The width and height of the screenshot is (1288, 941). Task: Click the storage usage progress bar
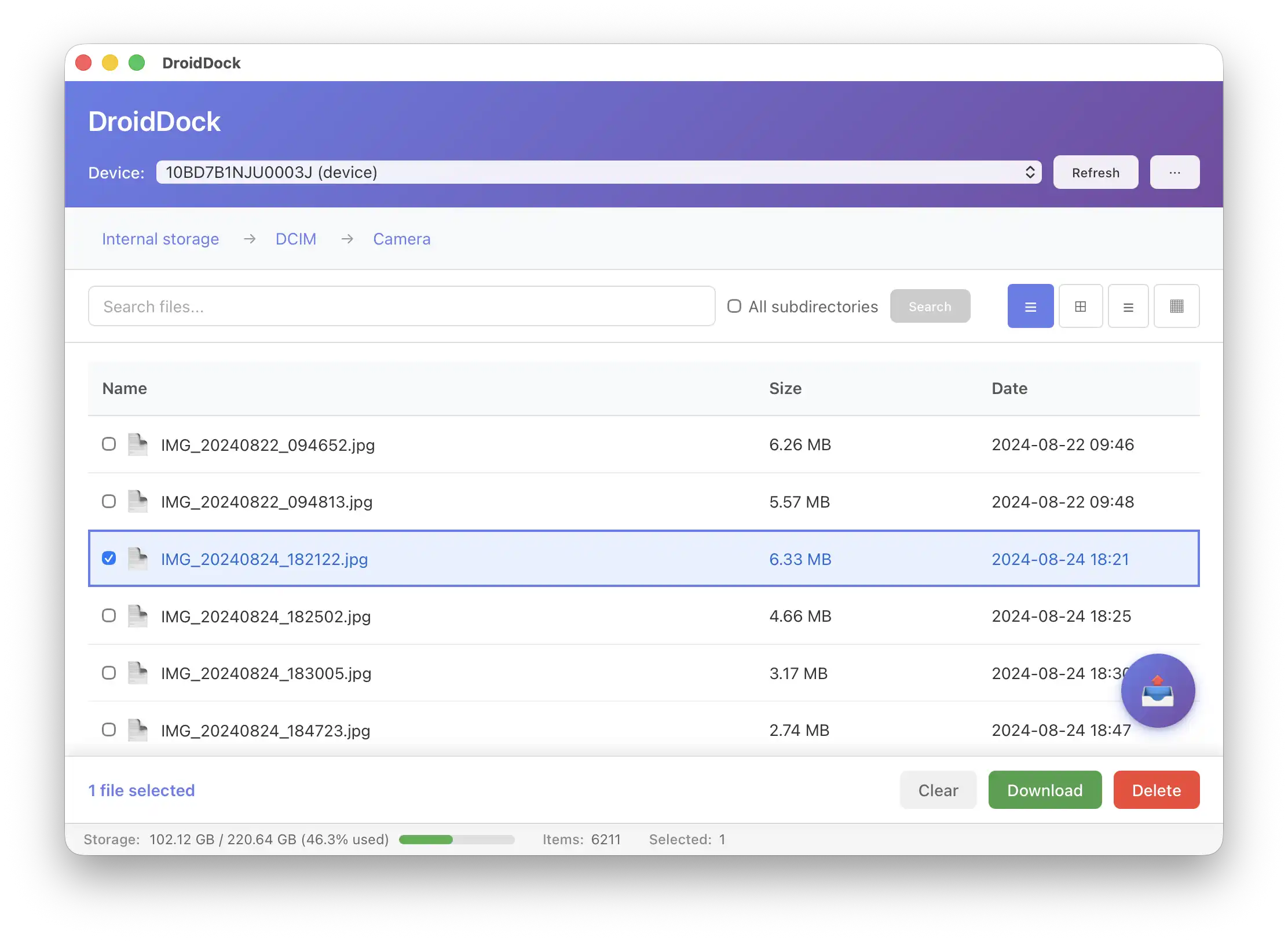tap(456, 840)
